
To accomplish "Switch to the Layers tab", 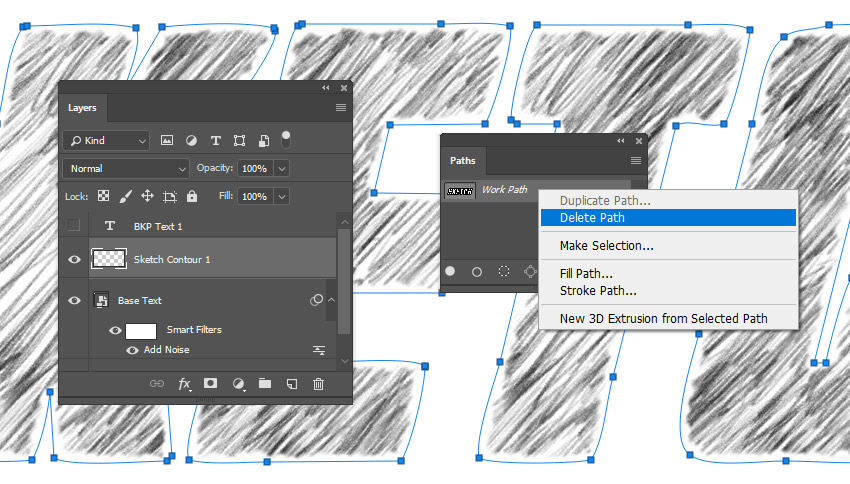I will 82,107.
